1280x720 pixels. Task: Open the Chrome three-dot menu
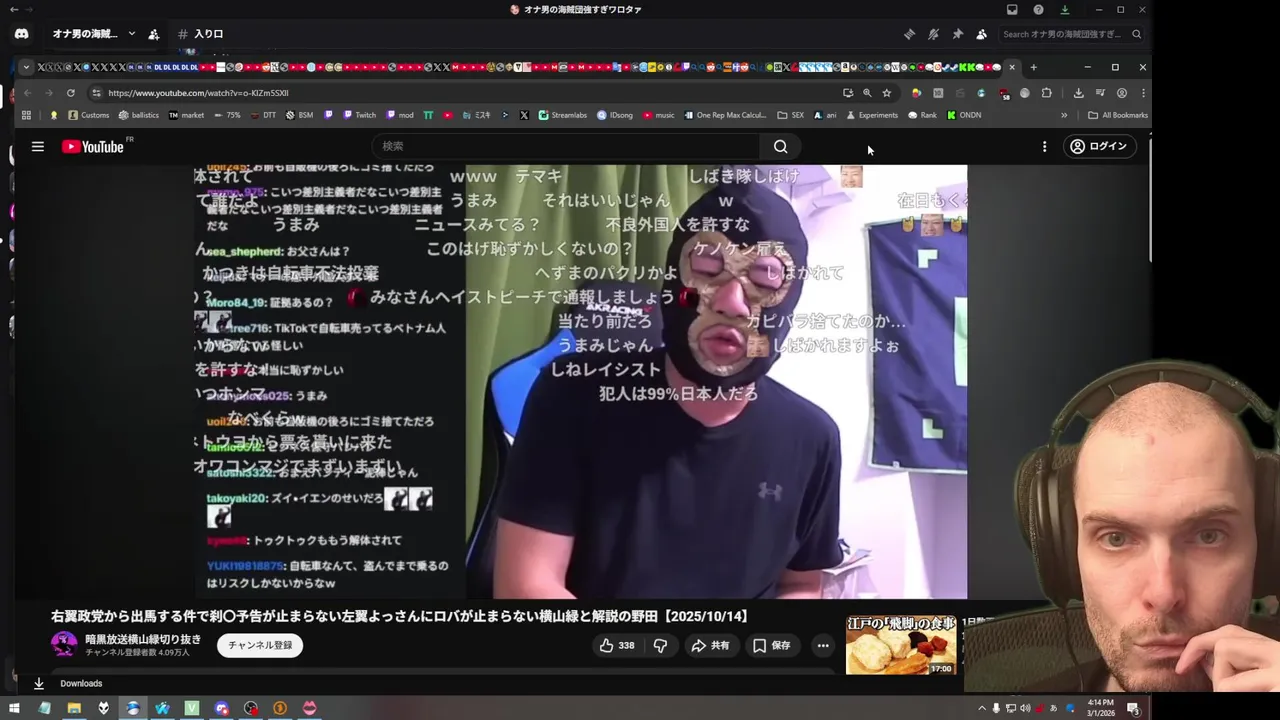1143,93
